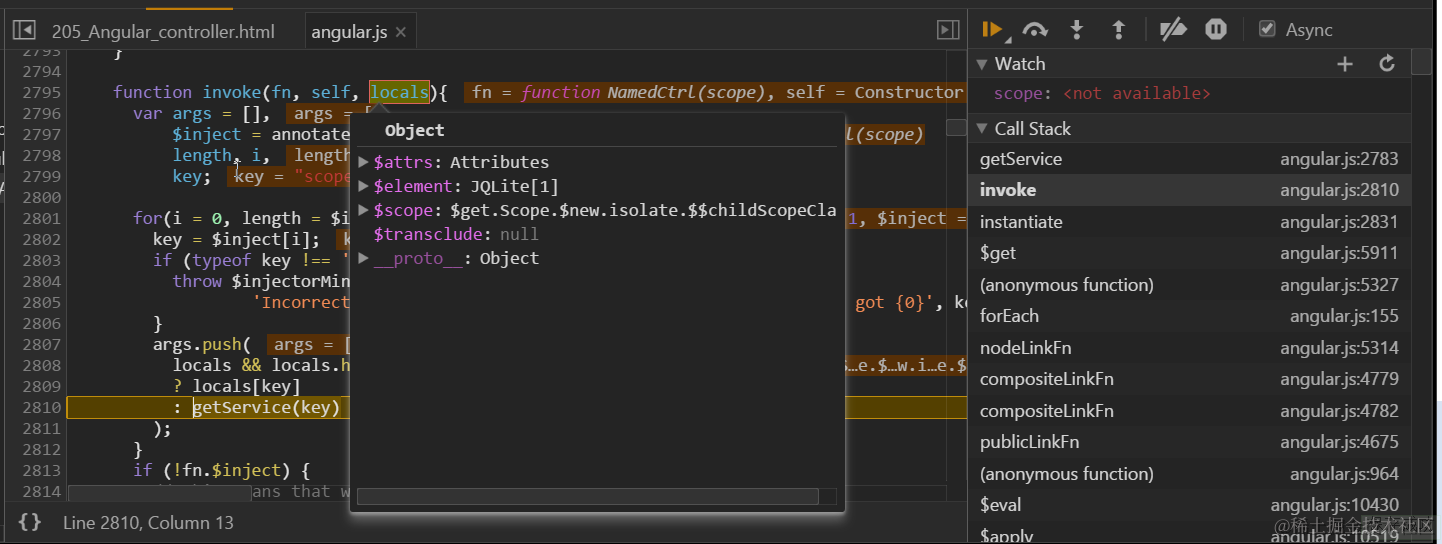The width and height of the screenshot is (1442, 544).
Task: Open angular.js:2810 source link
Action: click(x=1339, y=190)
